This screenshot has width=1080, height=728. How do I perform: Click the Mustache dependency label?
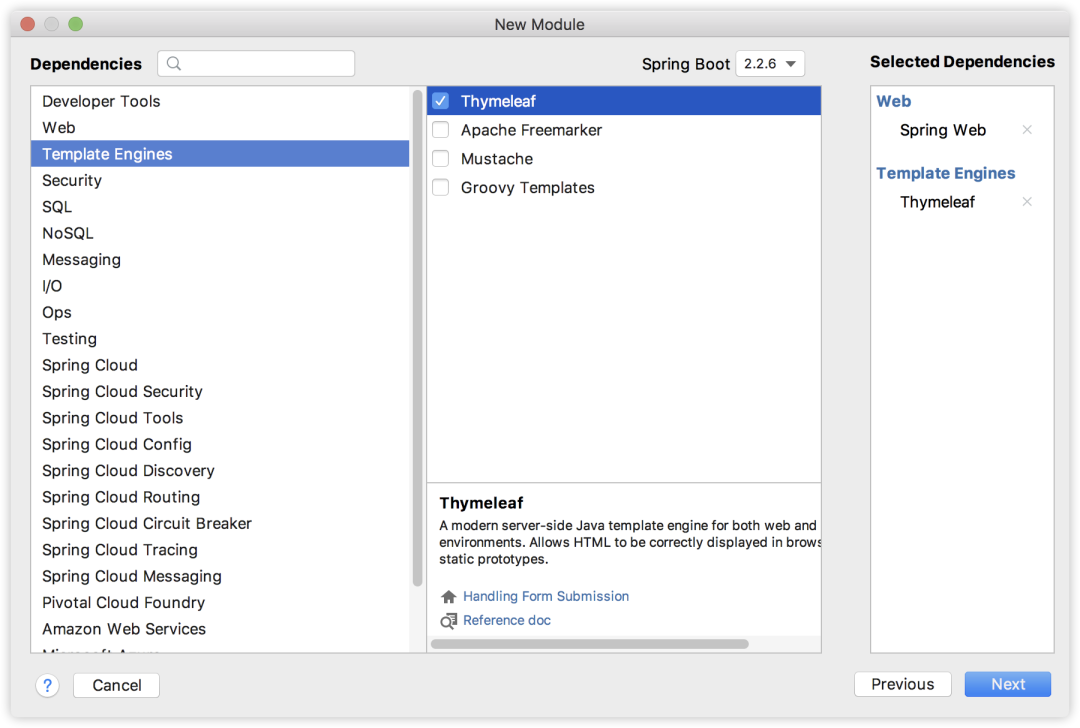pyautogui.click(x=497, y=159)
